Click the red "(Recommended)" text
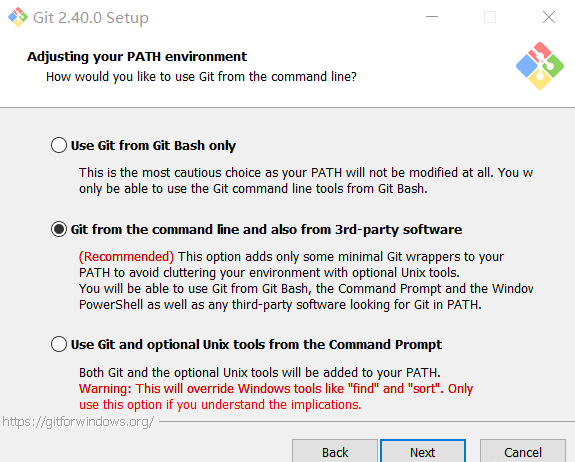The image size is (575, 462). point(127,257)
